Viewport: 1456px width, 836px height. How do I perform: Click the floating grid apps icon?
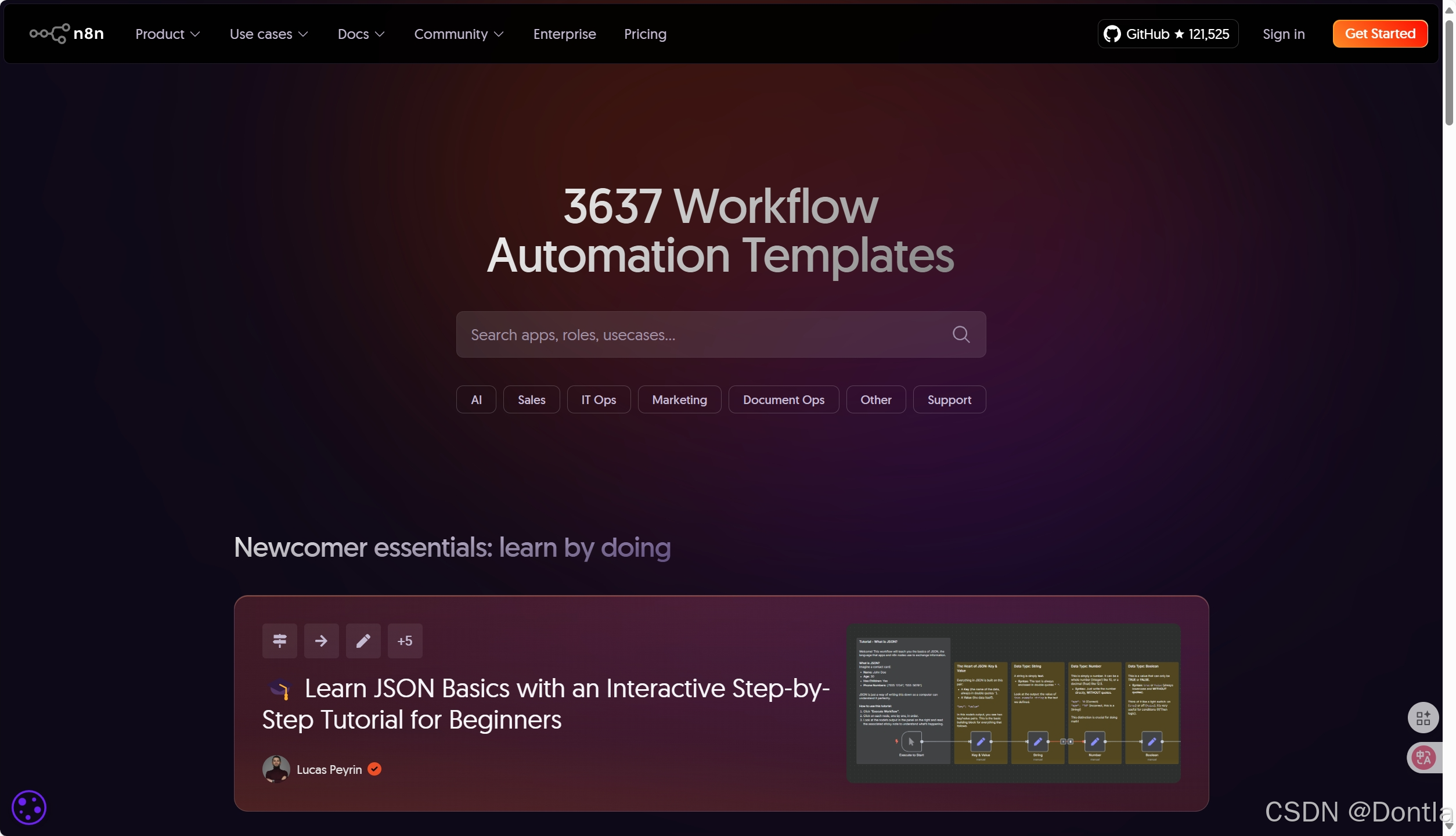pos(1423,718)
